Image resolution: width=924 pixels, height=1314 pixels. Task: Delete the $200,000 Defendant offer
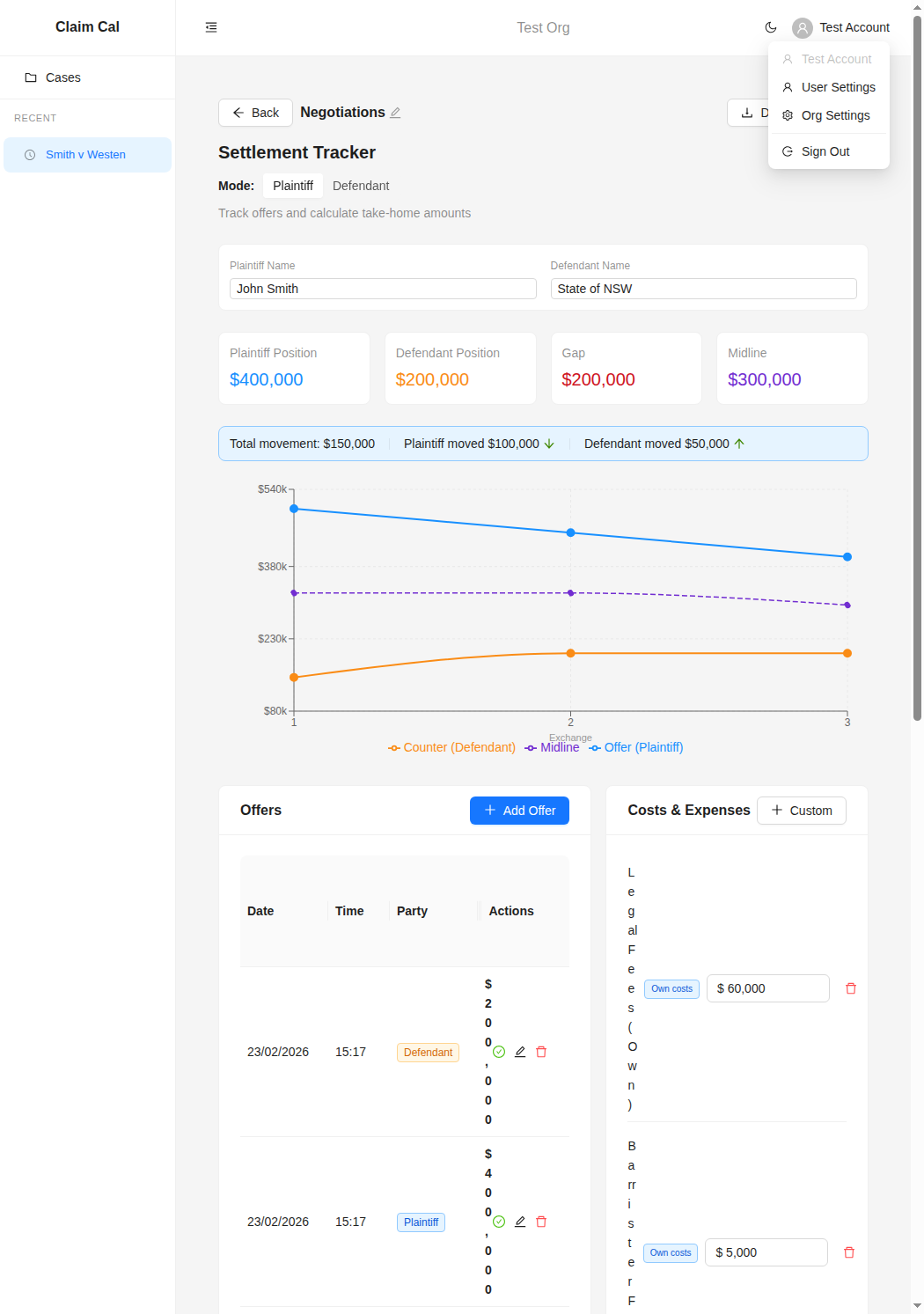tap(541, 1052)
